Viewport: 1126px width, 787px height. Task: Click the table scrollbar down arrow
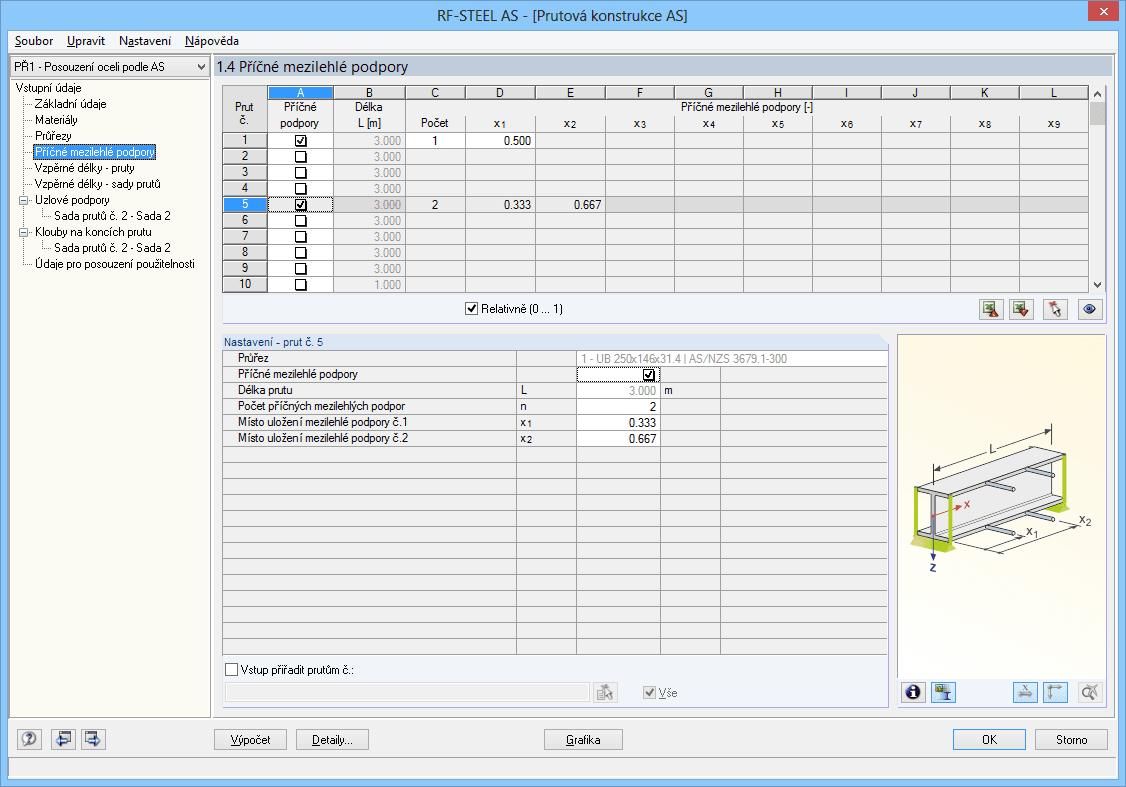[x=1097, y=284]
